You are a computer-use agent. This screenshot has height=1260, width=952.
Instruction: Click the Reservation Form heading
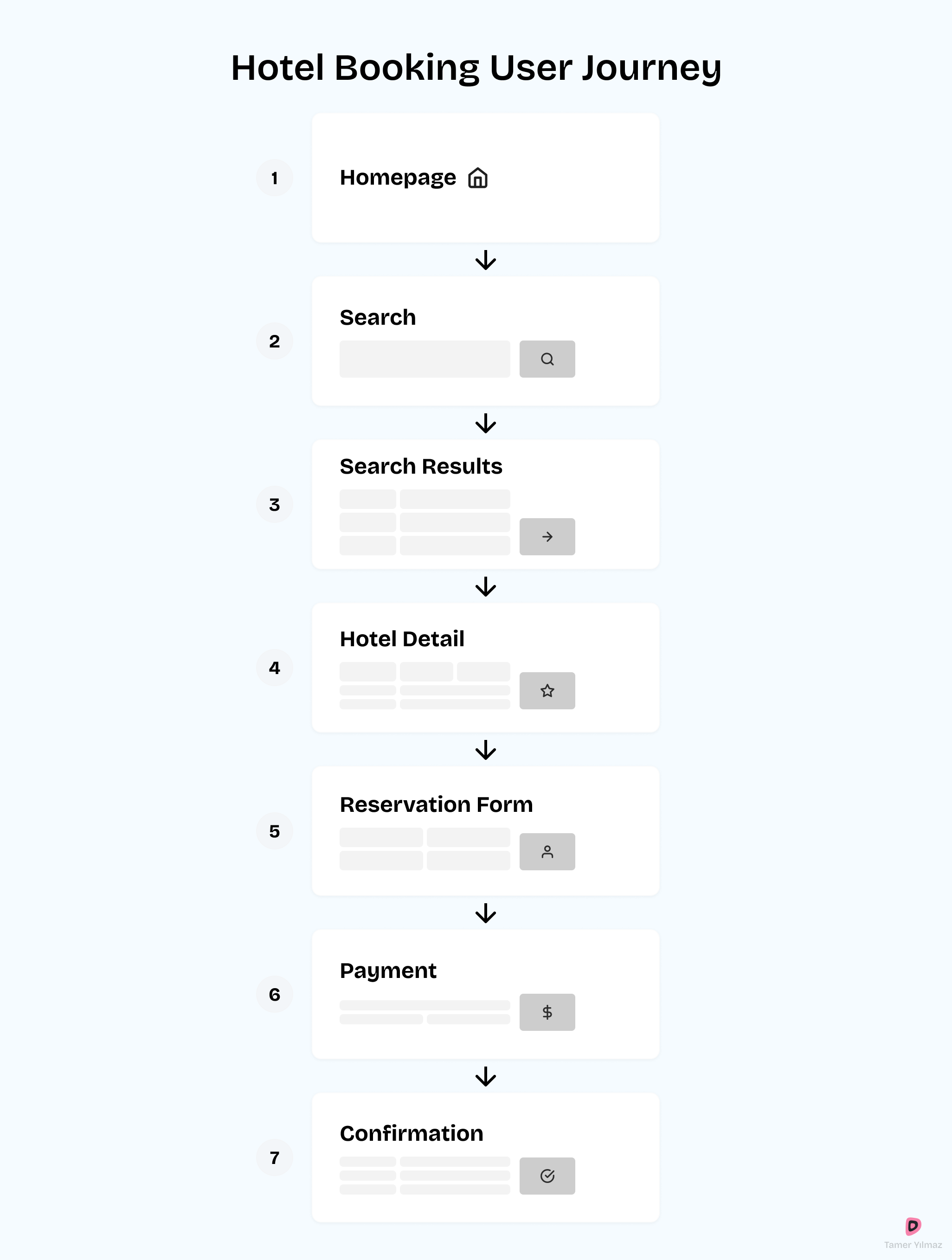[x=436, y=804]
